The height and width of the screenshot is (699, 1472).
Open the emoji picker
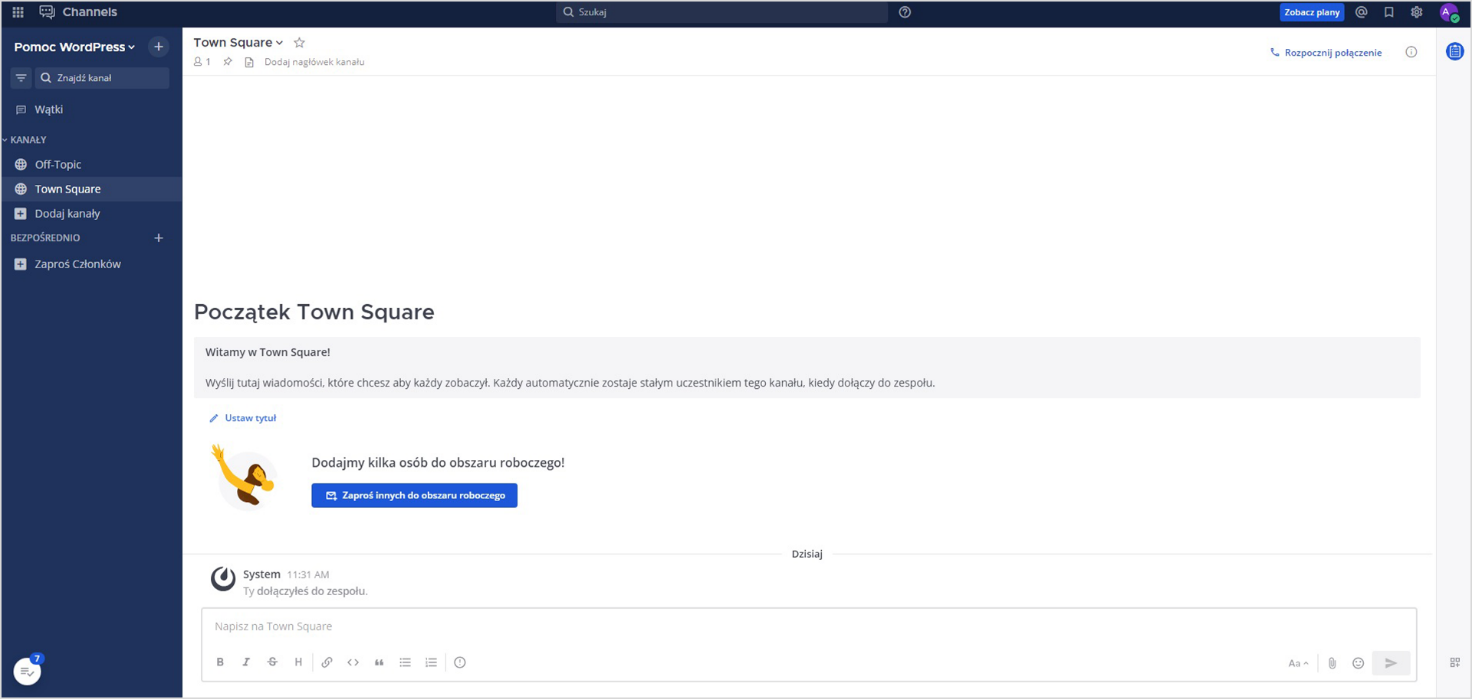click(1358, 663)
